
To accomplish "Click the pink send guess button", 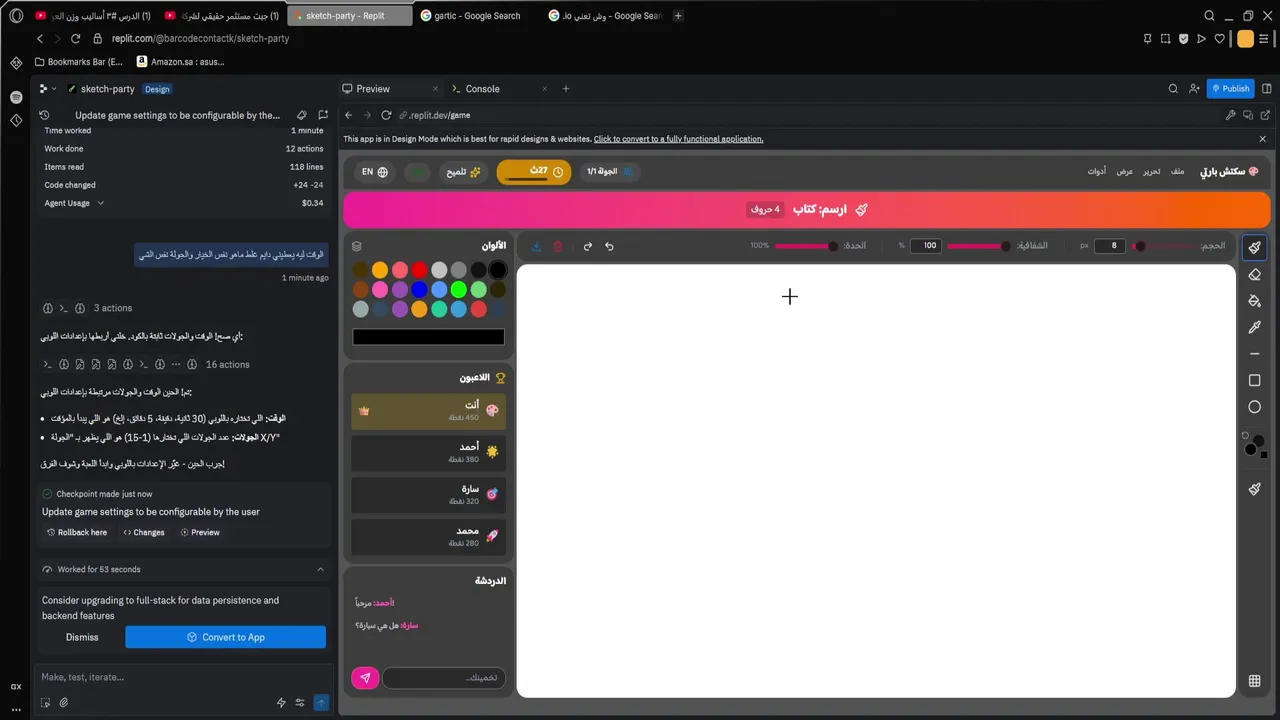I will click(x=365, y=678).
